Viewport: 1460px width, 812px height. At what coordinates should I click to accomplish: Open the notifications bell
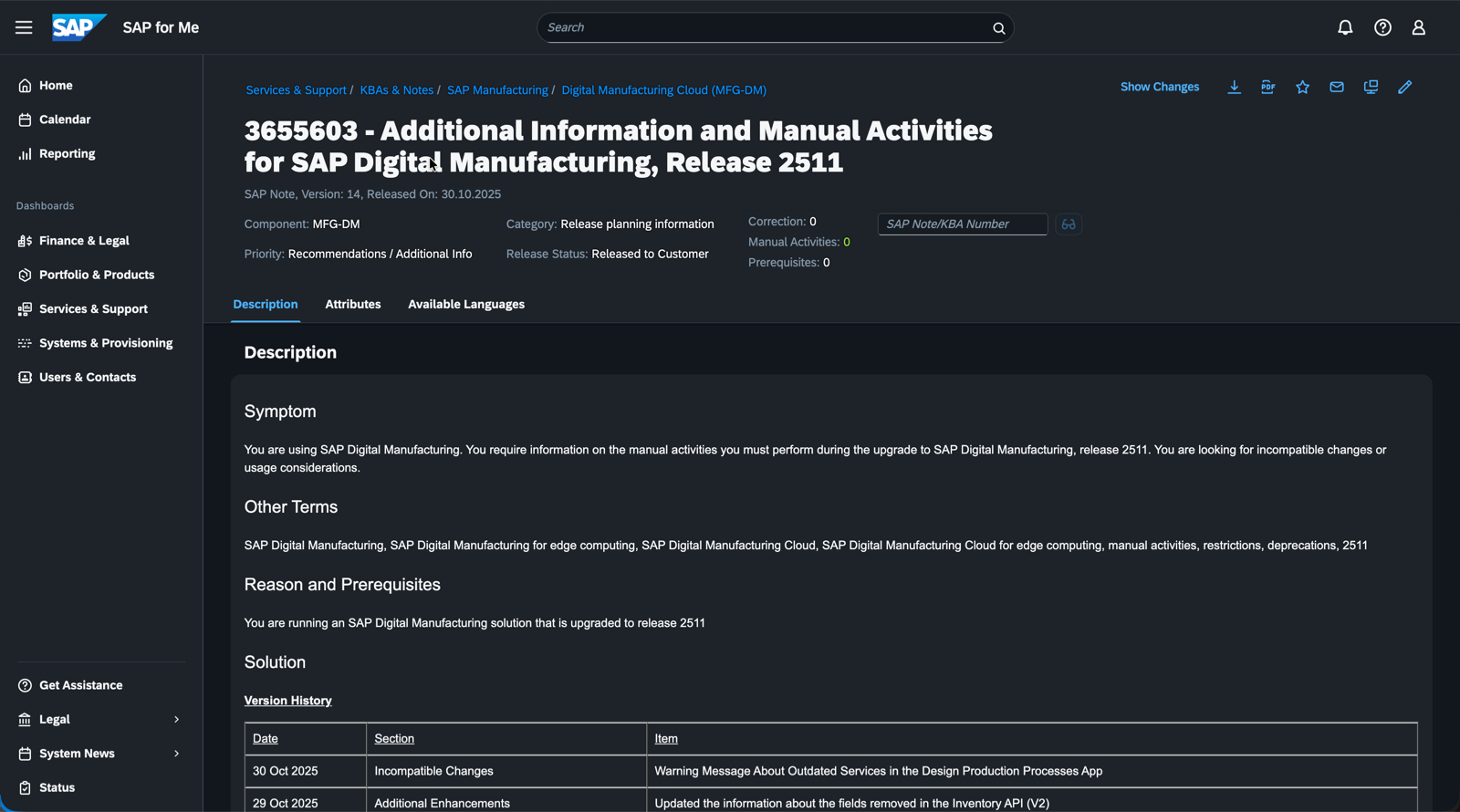coord(1345,27)
